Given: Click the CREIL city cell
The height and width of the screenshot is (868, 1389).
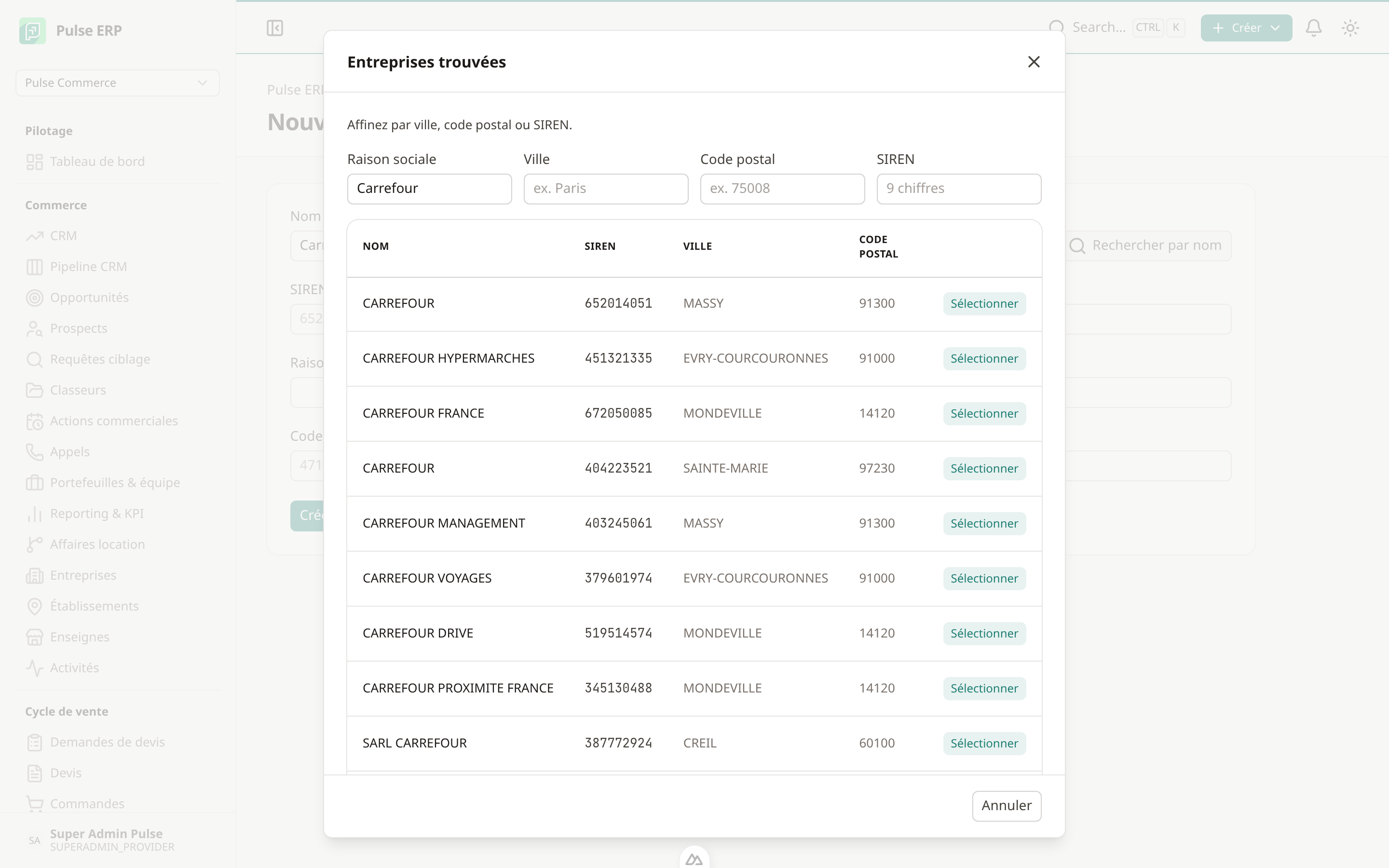Looking at the screenshot, I should coord(700,743).
